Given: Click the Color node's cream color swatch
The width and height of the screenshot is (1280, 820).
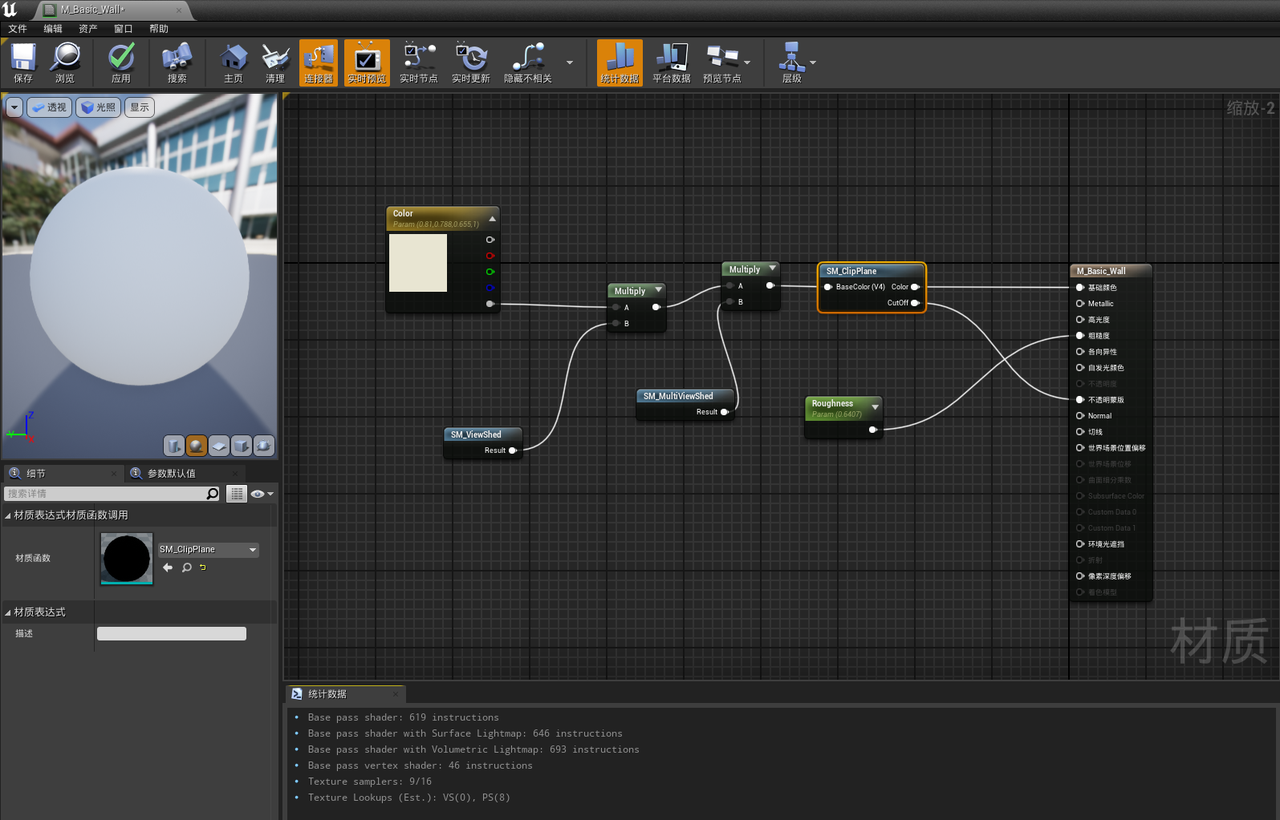Looking at the screenshot, I should pos(418,263).
